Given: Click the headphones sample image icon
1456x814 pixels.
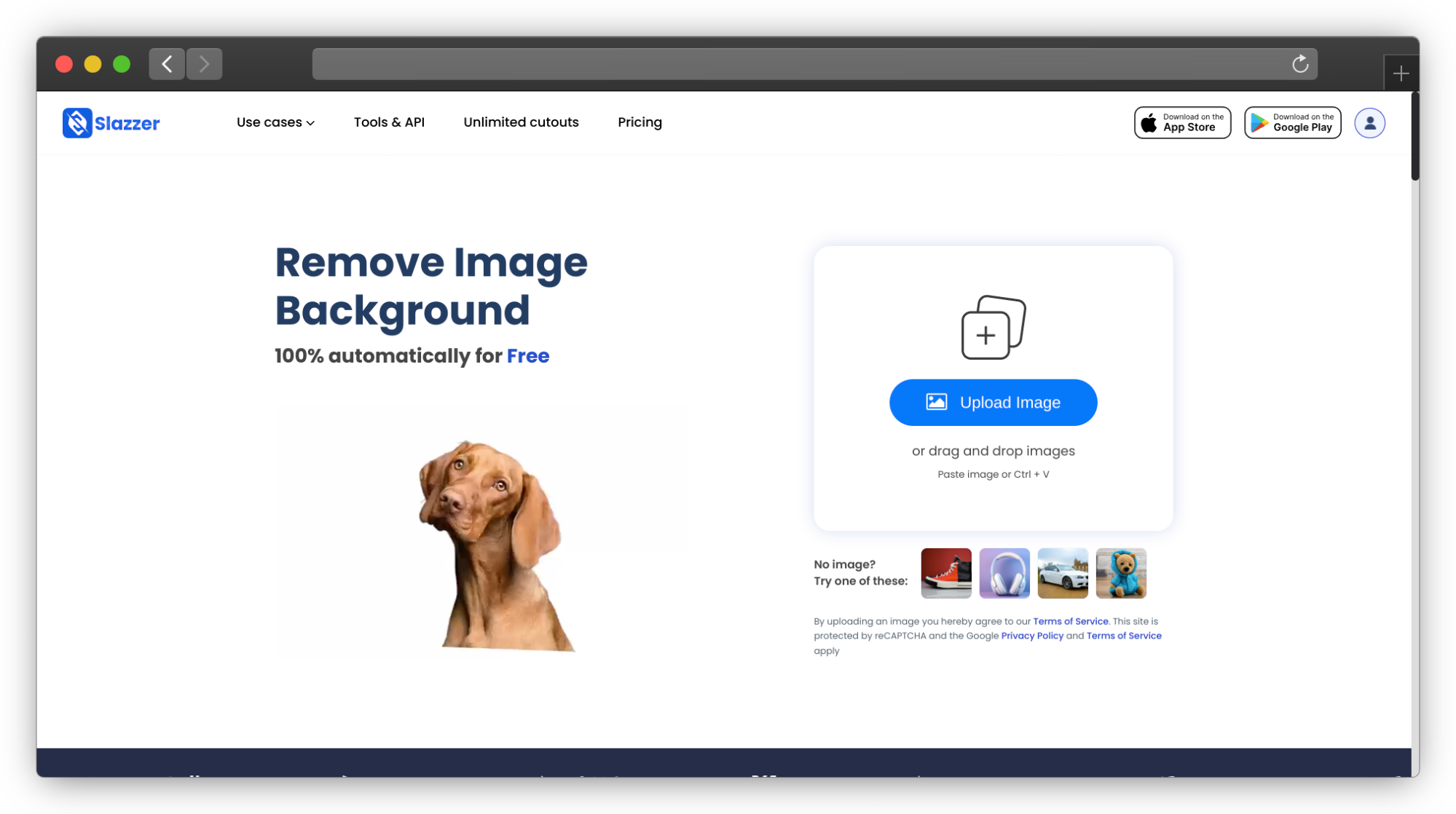Looking at the screenshot, I should [x=1005, y=573].
